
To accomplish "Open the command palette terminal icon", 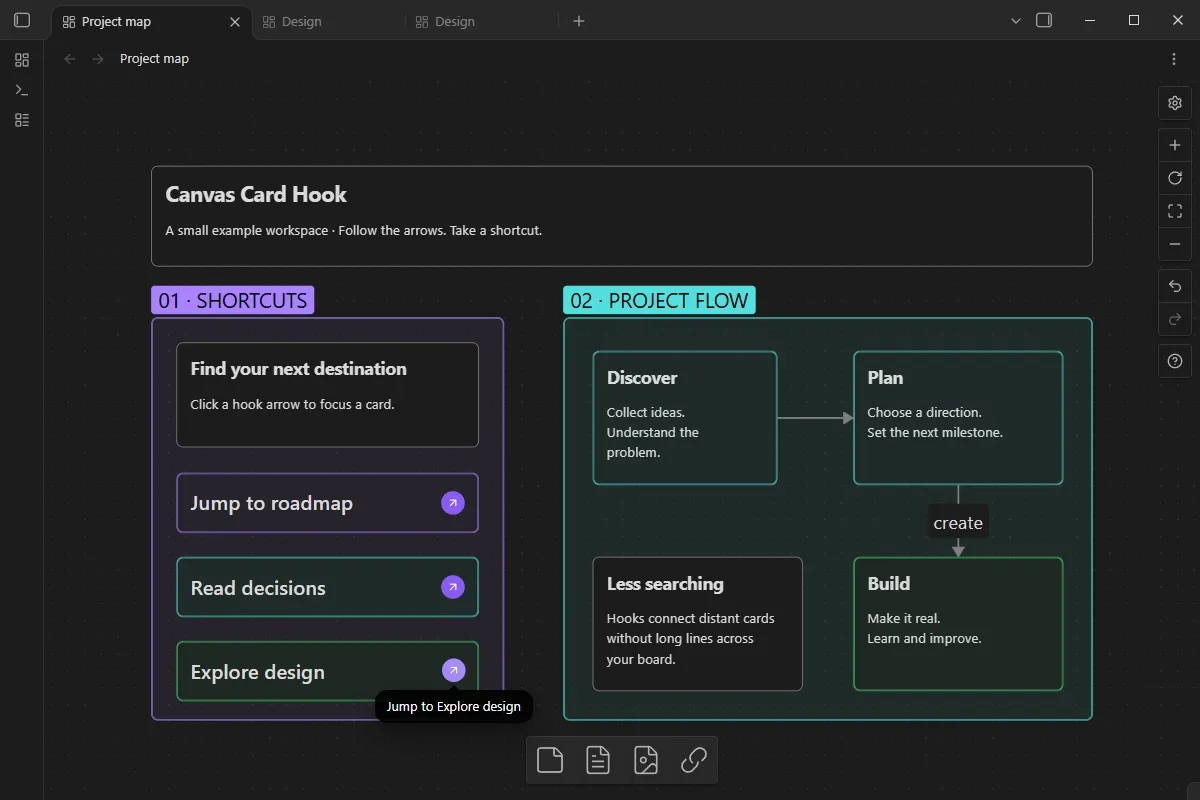I will pos(22,90).
